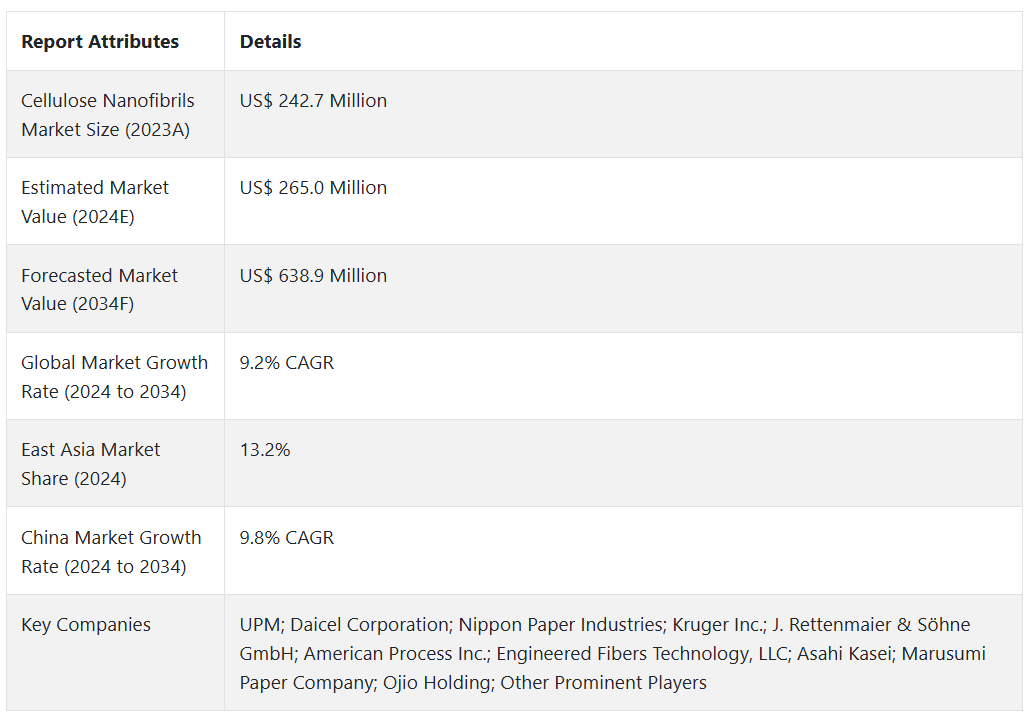Click the US$ 265.0 Million value
This screenshot has height=722, width=1034.
tap(313, 188)
